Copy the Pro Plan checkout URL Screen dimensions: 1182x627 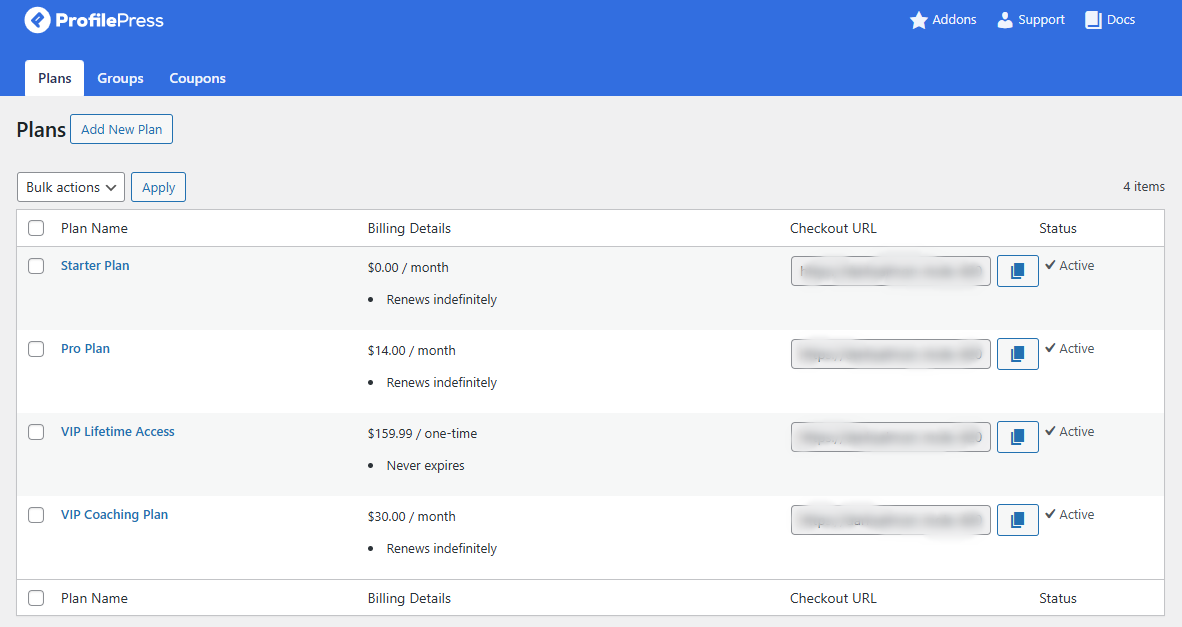(x=1018, y=354)
